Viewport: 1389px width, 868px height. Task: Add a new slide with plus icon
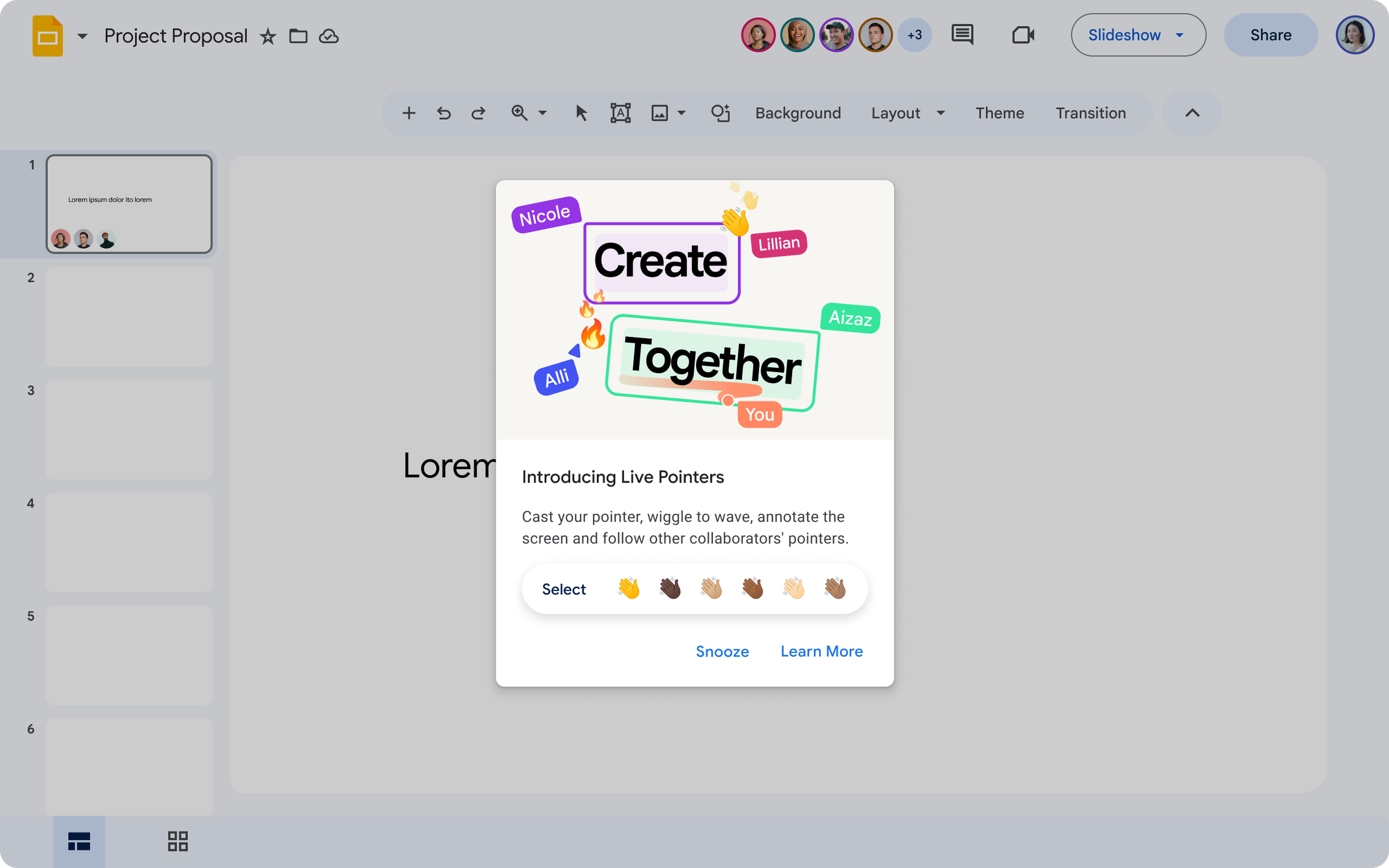[x=409, y=113]
